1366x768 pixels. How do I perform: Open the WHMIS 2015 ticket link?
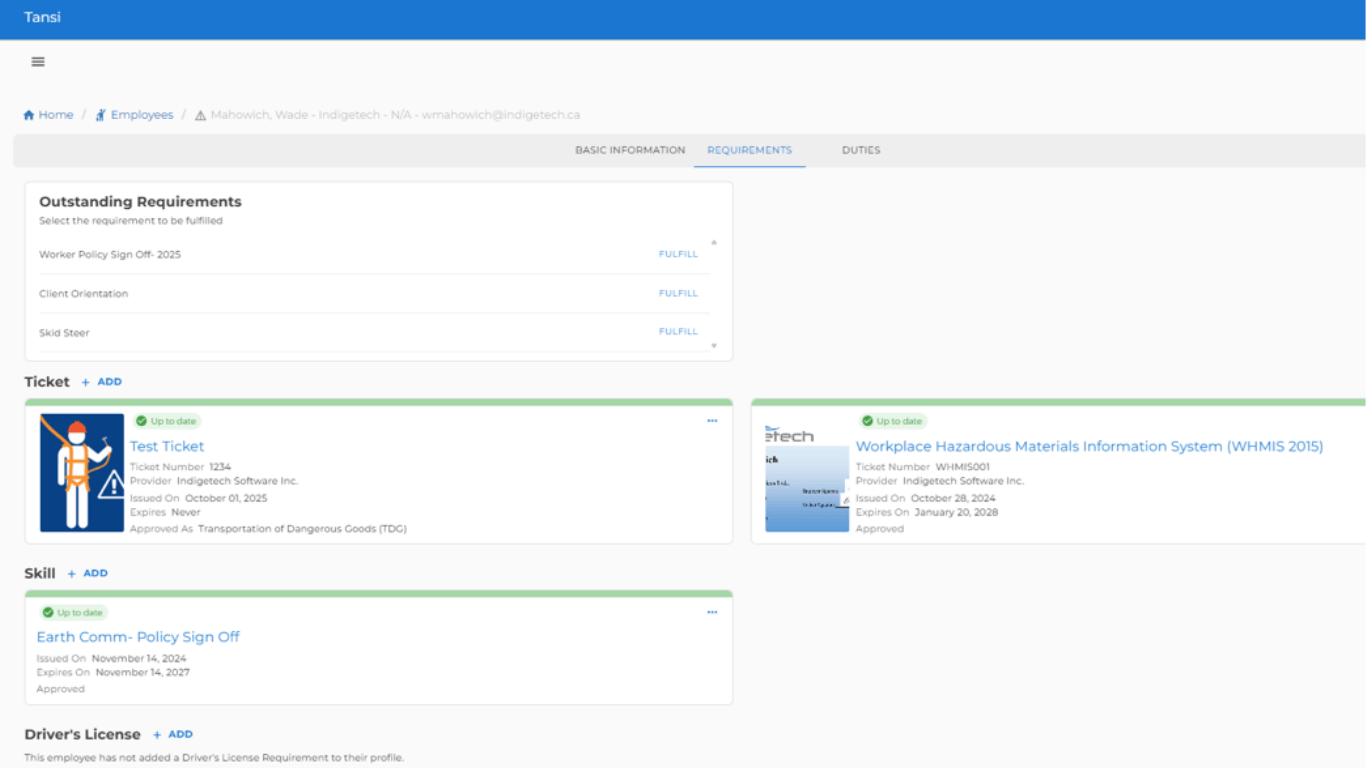(1089, 446)
